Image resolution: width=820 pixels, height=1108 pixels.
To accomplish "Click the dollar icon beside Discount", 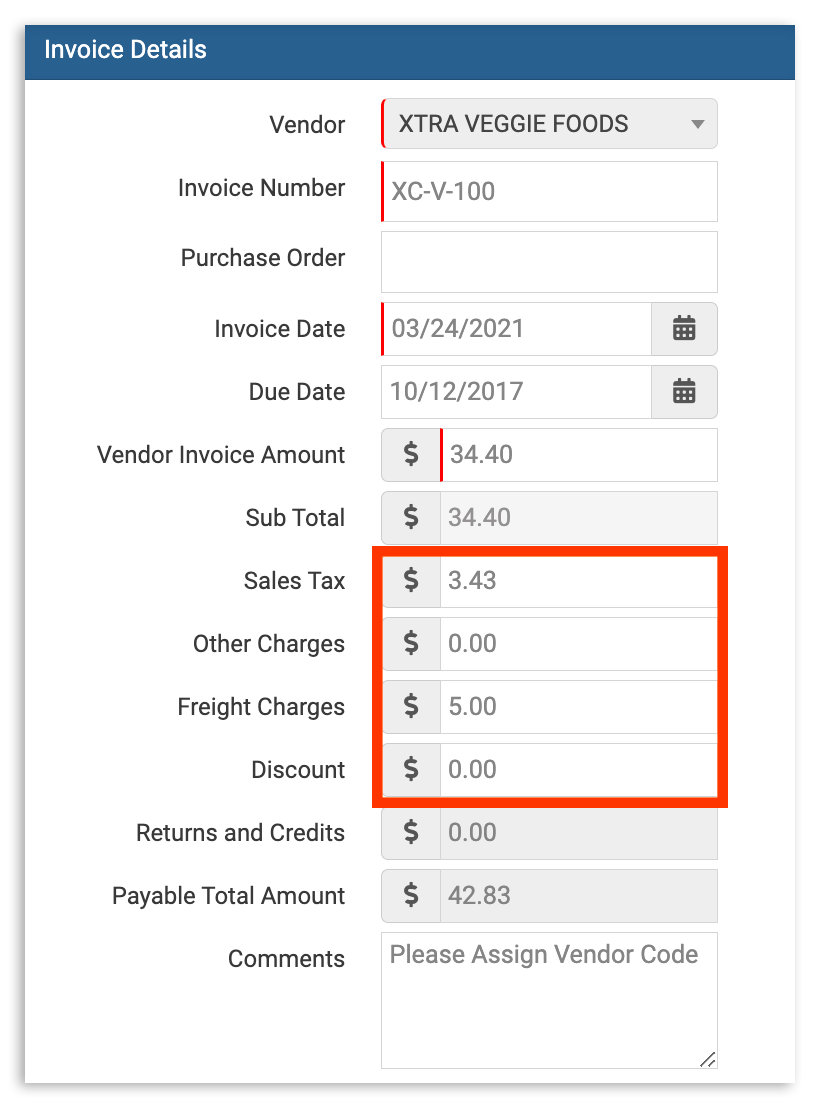I will tap(410, 770).
